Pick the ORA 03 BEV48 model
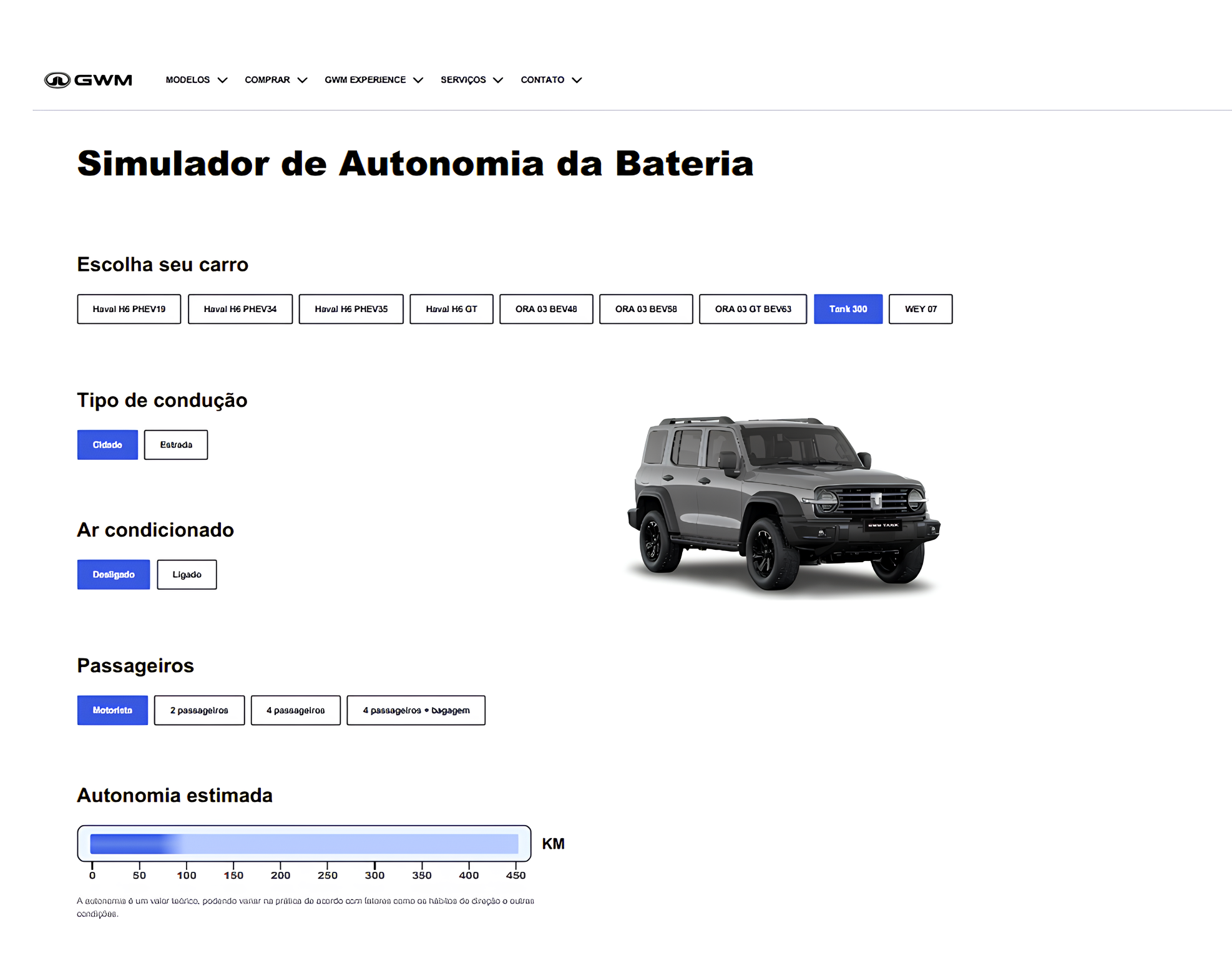1232x976 pixels. click(x=545, y=309)
